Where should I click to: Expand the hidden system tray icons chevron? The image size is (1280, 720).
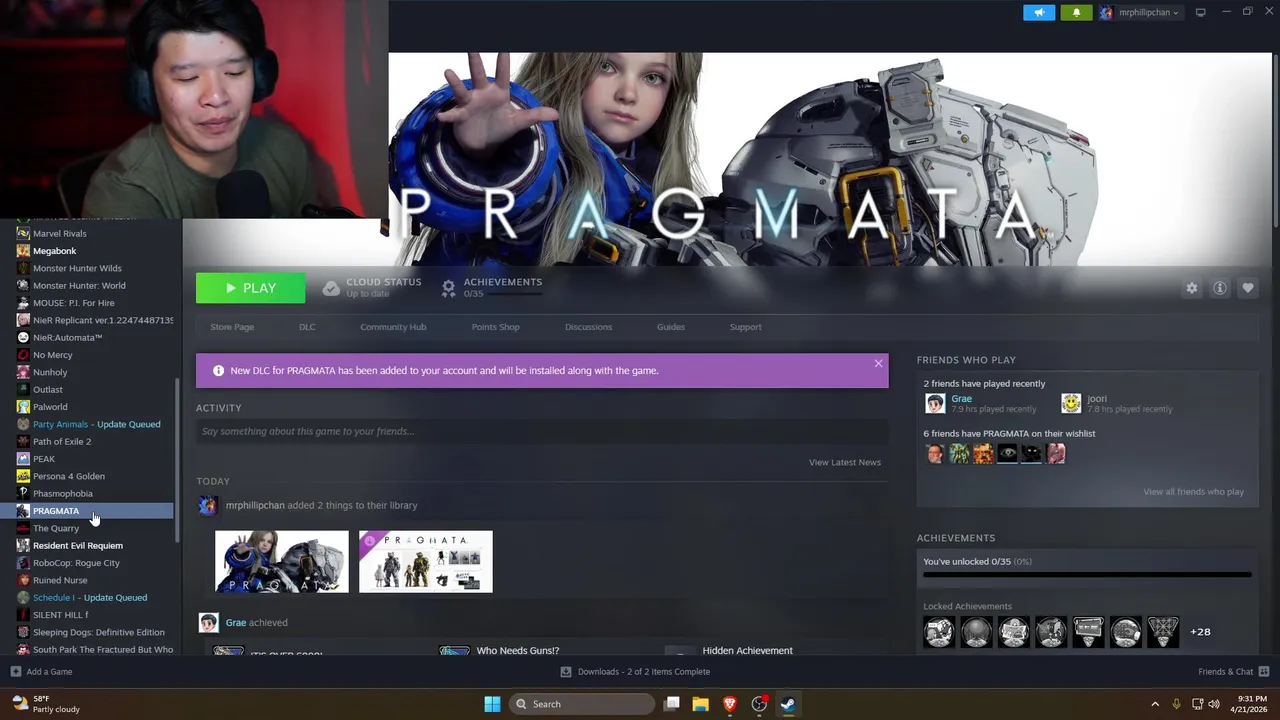tap(1155, 704)
